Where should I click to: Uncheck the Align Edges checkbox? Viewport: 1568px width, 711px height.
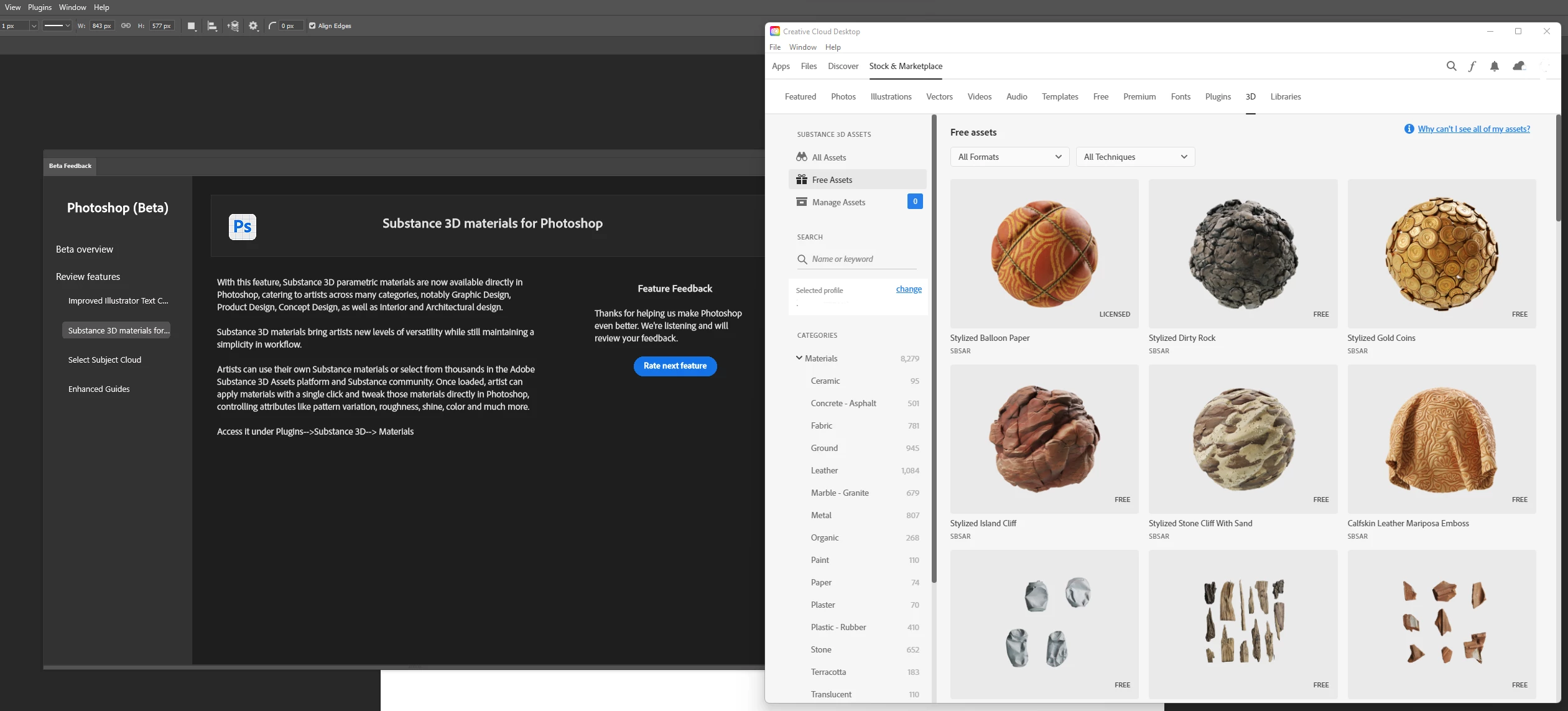312,26
